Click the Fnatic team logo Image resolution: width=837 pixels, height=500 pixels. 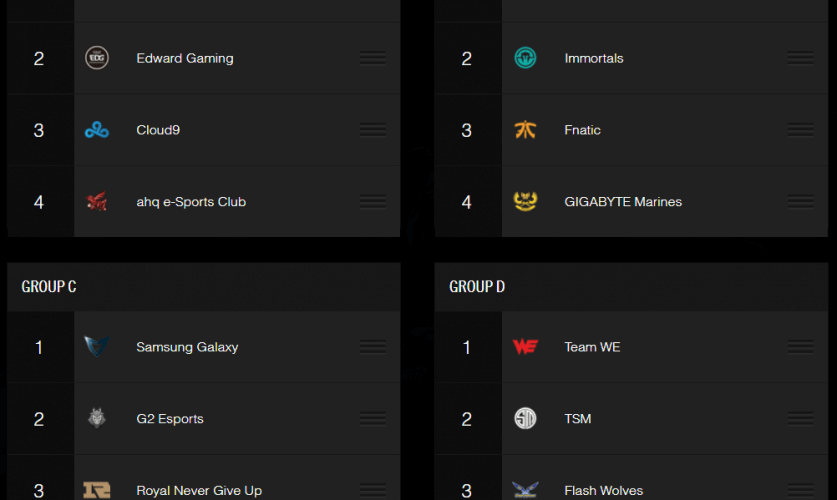(525, 130)
